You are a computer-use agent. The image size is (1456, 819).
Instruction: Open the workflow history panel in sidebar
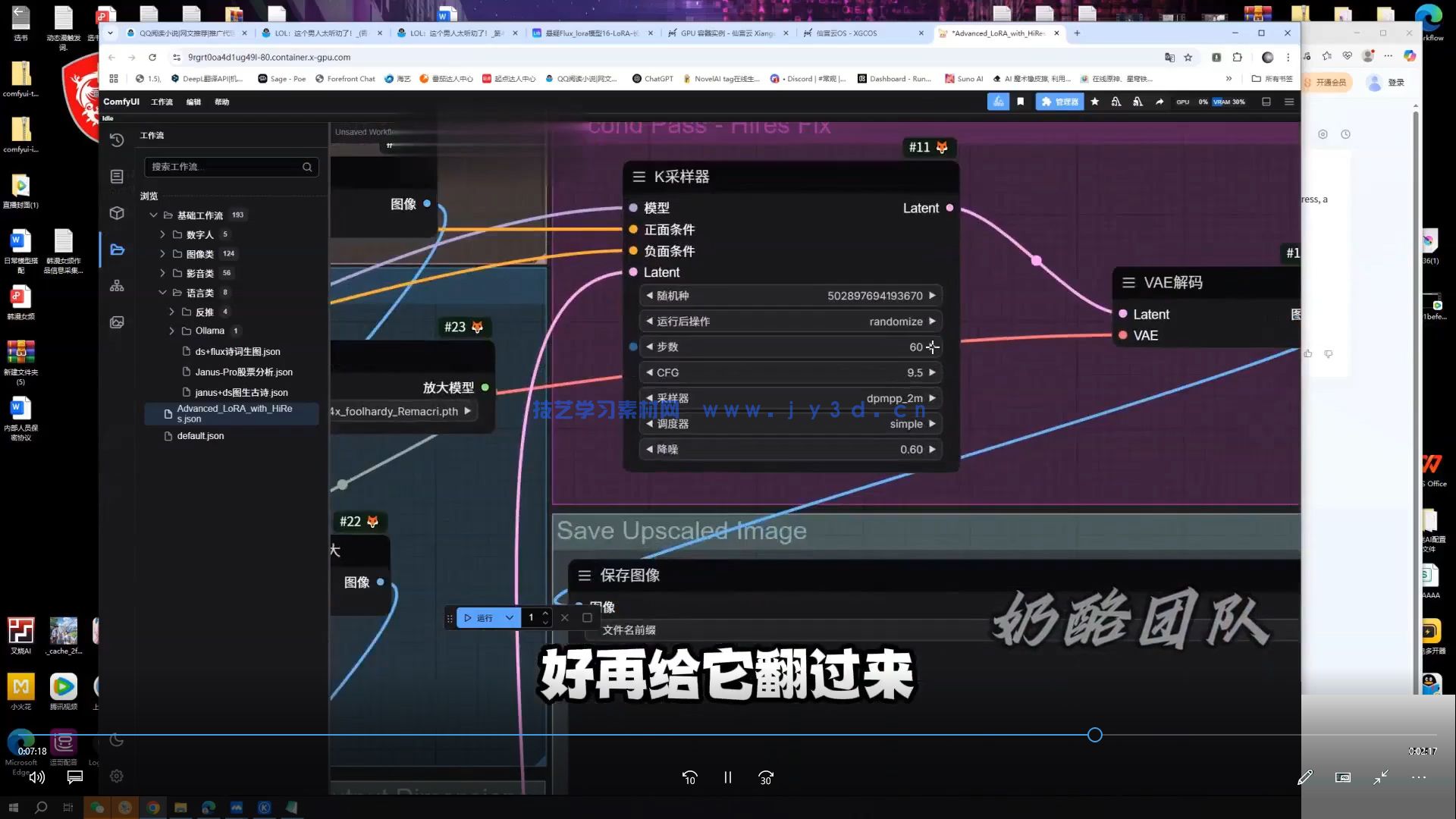point(117,140)
